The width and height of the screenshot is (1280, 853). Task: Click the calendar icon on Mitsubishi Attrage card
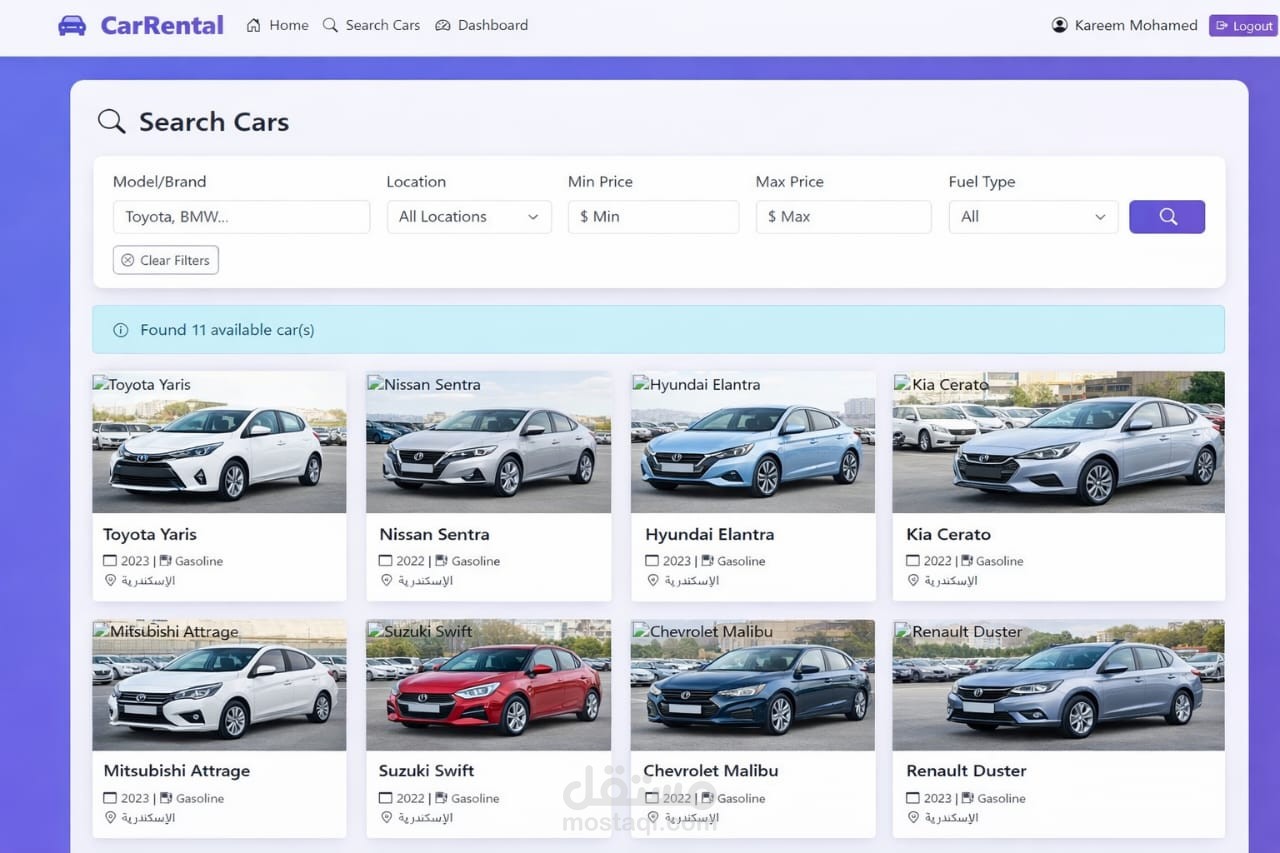(110, 798)
